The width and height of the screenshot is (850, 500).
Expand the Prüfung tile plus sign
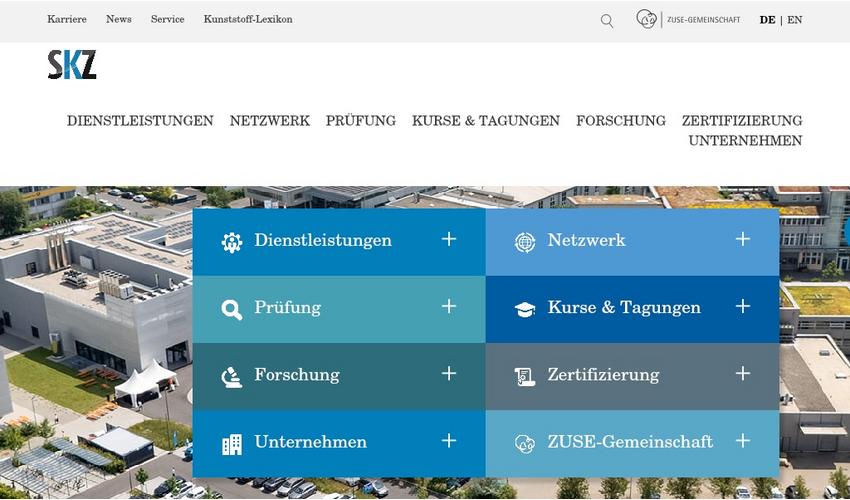tap(449, 306)
